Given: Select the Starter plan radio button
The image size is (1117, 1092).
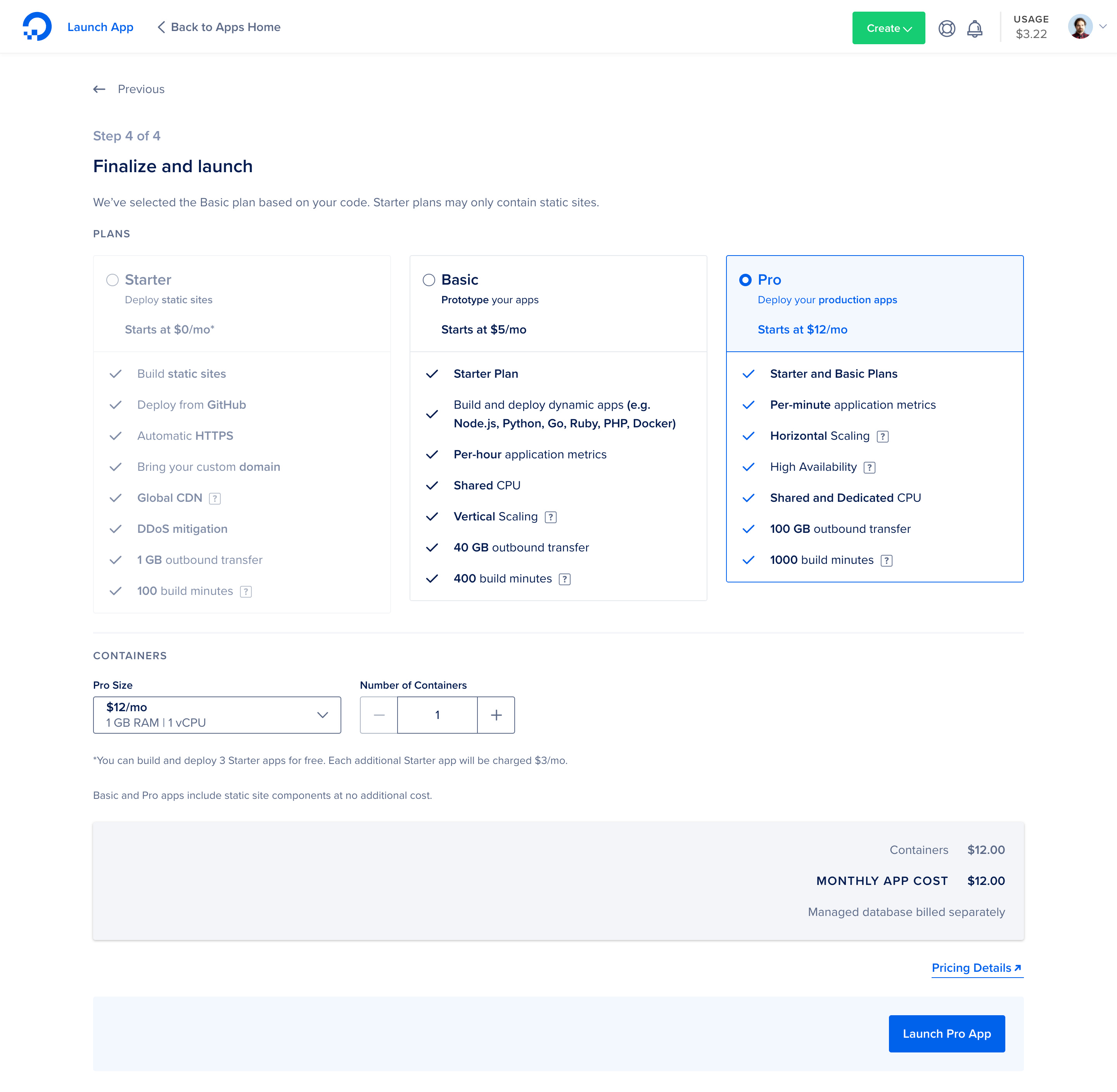Looking at the screenshot, I should [112, 280].
